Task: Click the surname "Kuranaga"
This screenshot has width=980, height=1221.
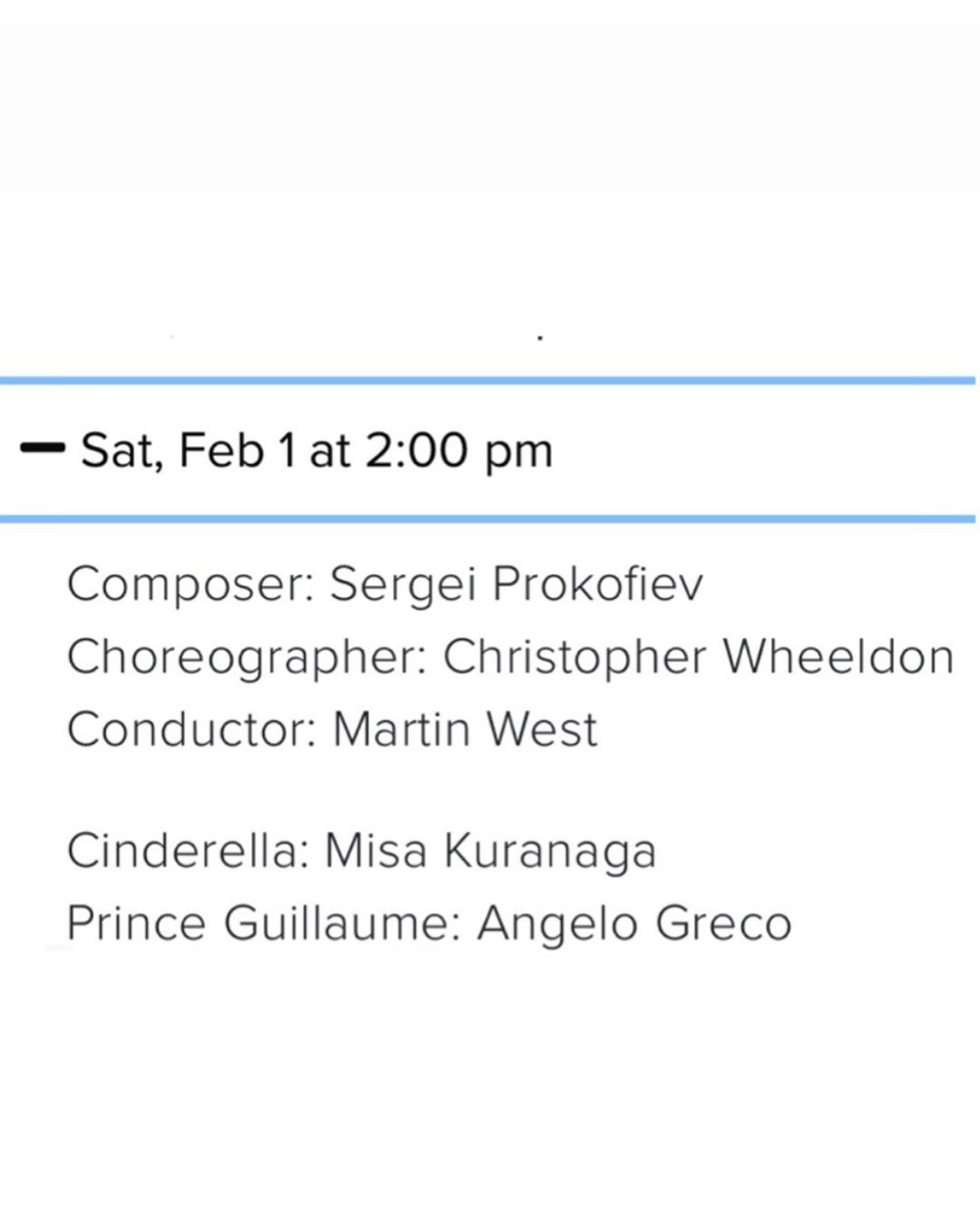Action: click(549, 852)
